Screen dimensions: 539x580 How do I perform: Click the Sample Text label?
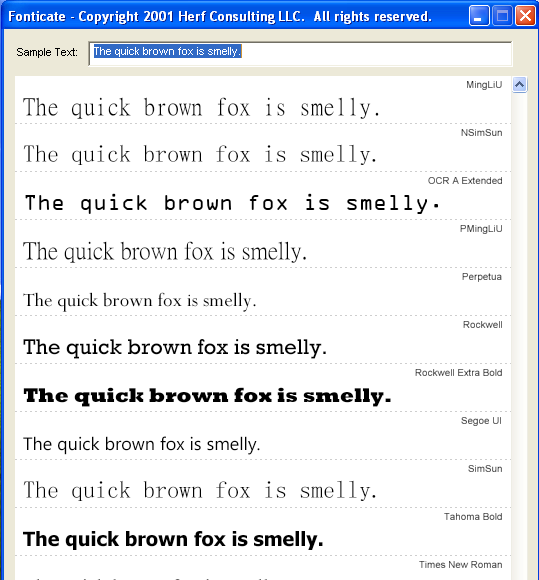pyautogui.click(x=47, y=52)
